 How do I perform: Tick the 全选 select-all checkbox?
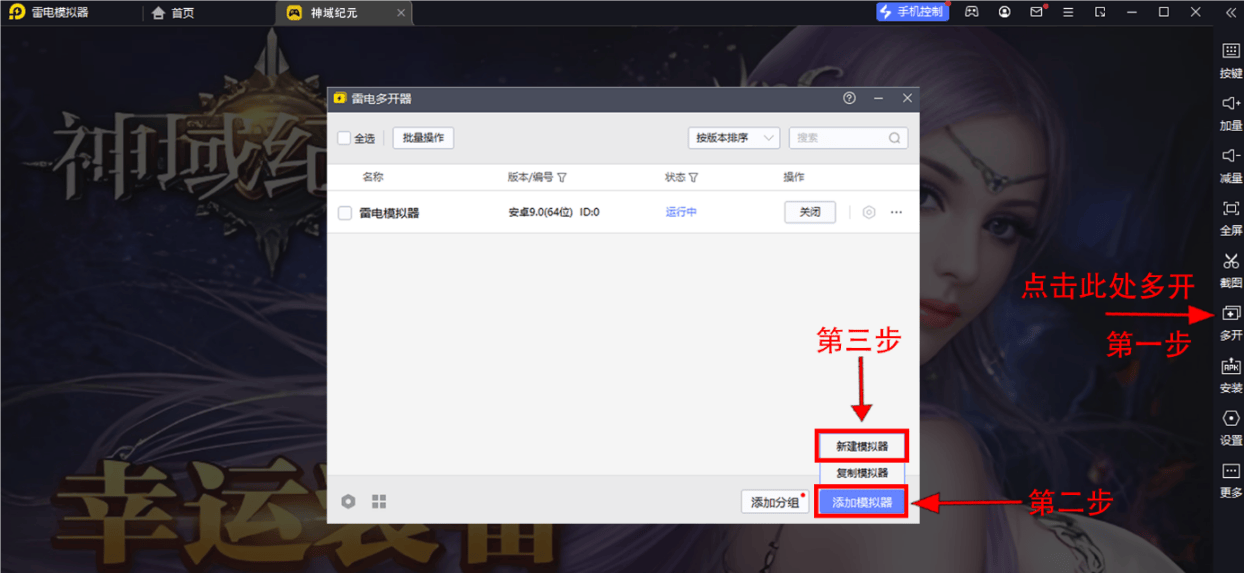[x=344, y=138]
